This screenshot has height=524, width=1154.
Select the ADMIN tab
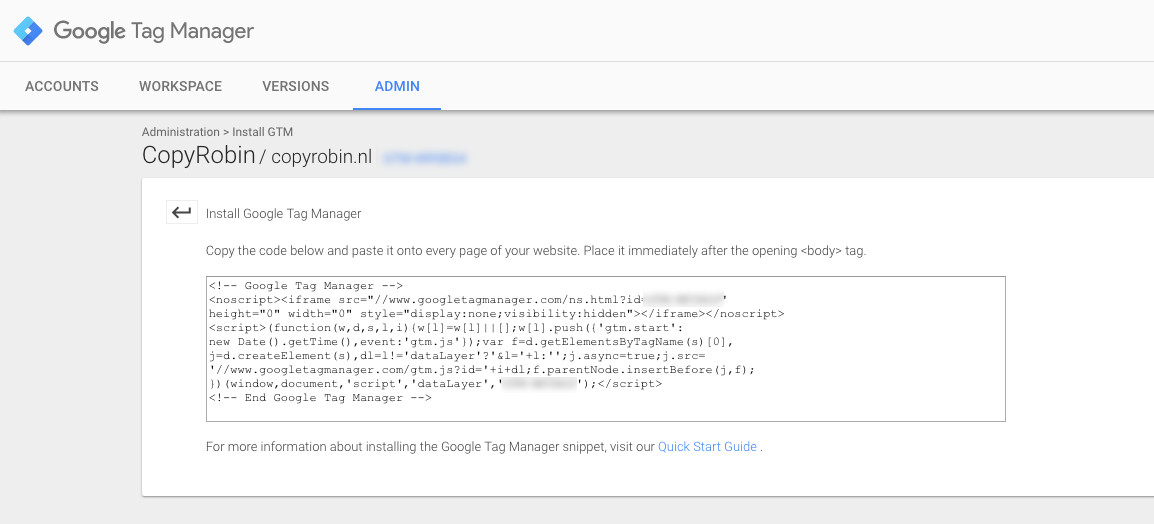(397, 86)
